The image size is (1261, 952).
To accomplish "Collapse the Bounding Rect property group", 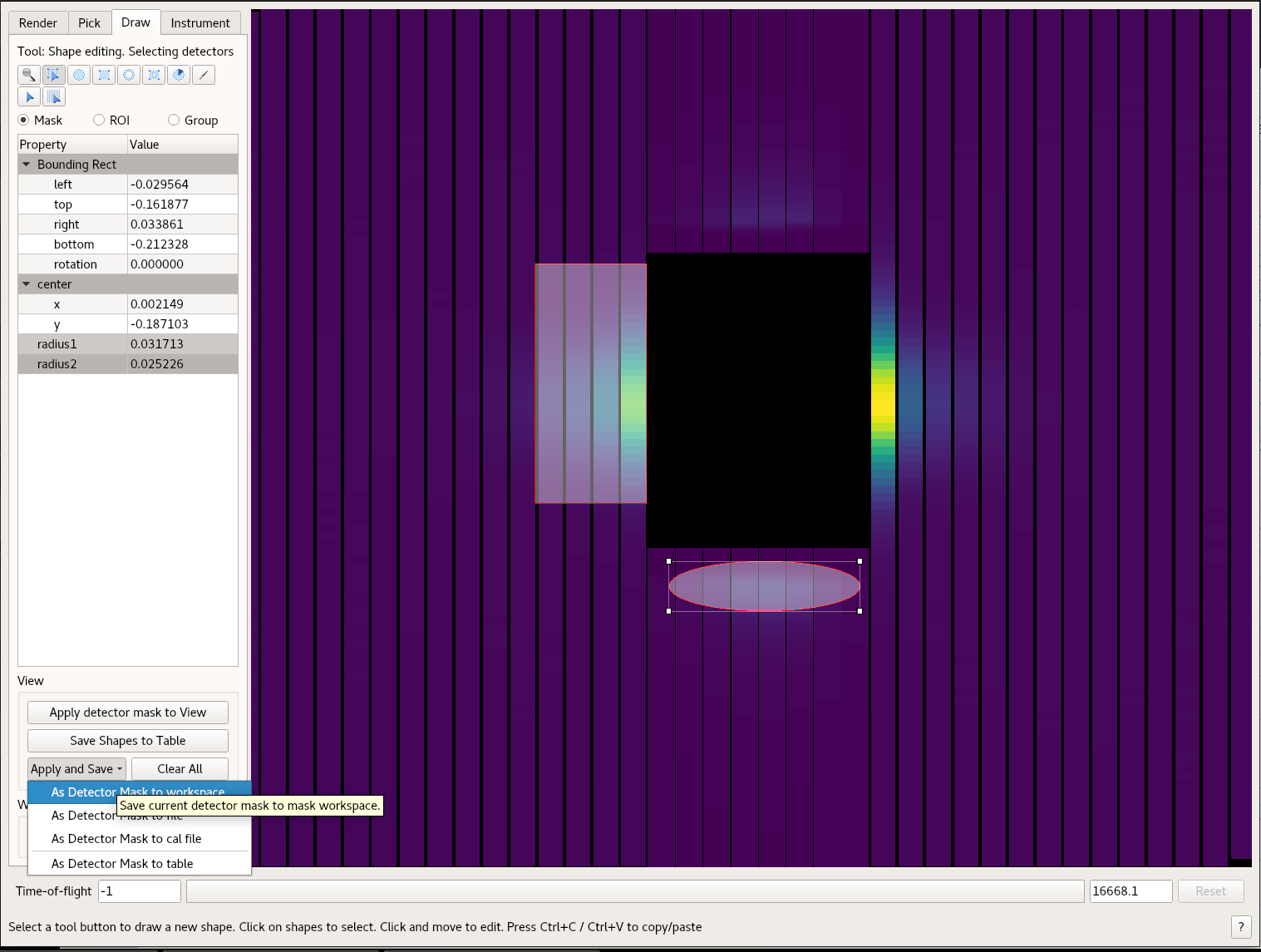I will point(27,165).
